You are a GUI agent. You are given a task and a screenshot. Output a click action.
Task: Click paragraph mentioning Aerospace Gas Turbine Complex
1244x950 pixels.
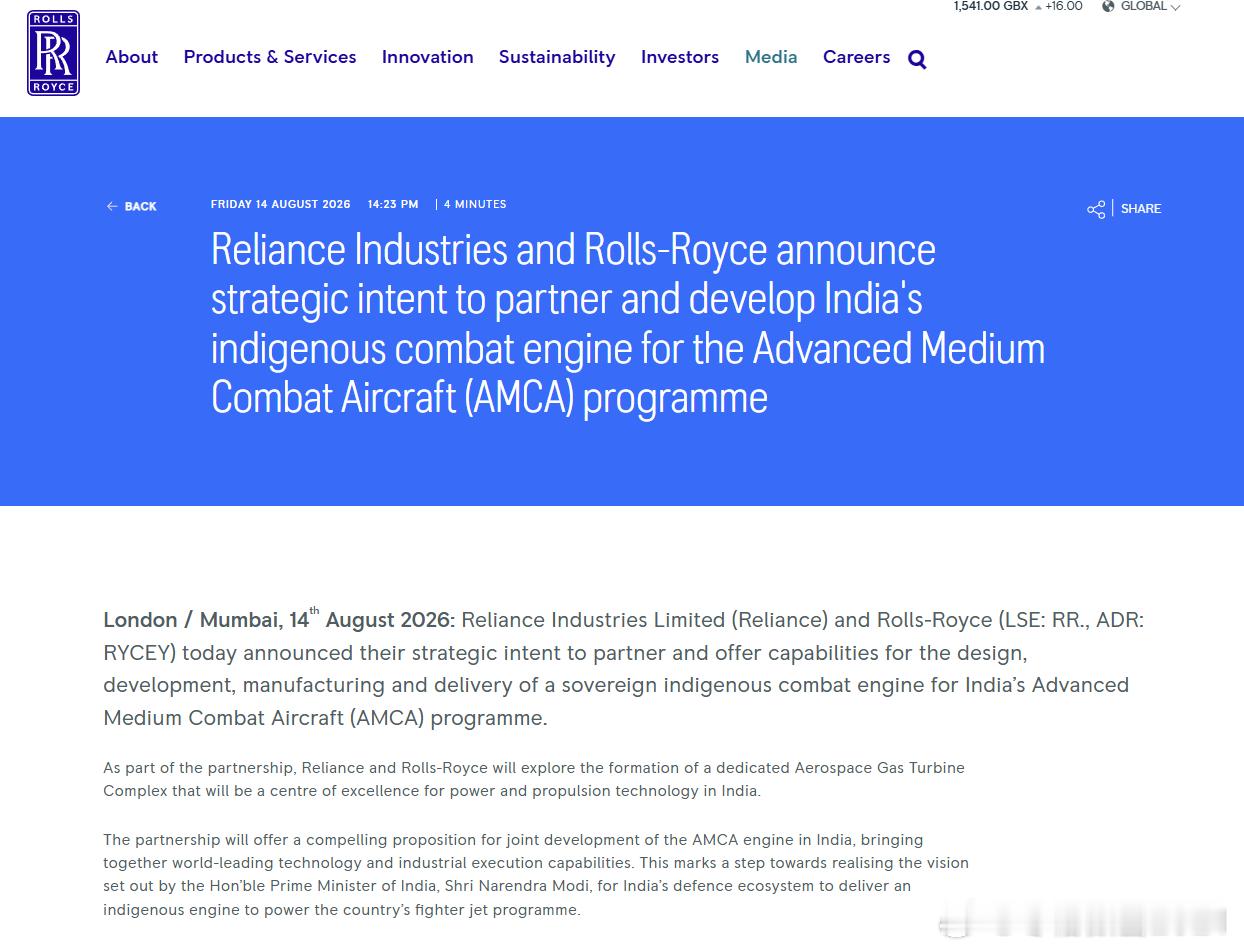pyautogui.click(x=534, y=779)
